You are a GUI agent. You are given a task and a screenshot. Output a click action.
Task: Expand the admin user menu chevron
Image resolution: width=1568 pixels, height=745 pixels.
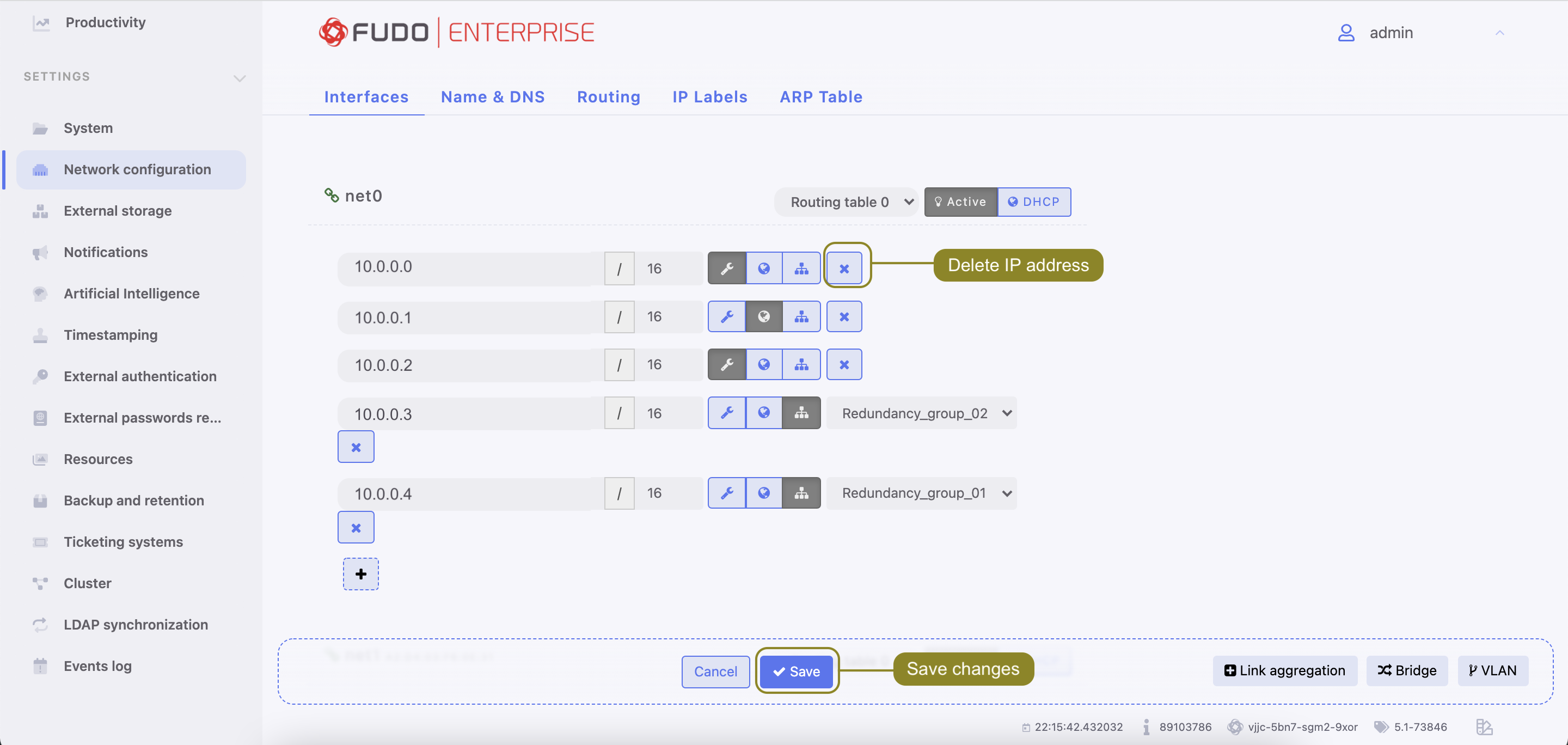pyautogui.click(x=1500, y=33)
